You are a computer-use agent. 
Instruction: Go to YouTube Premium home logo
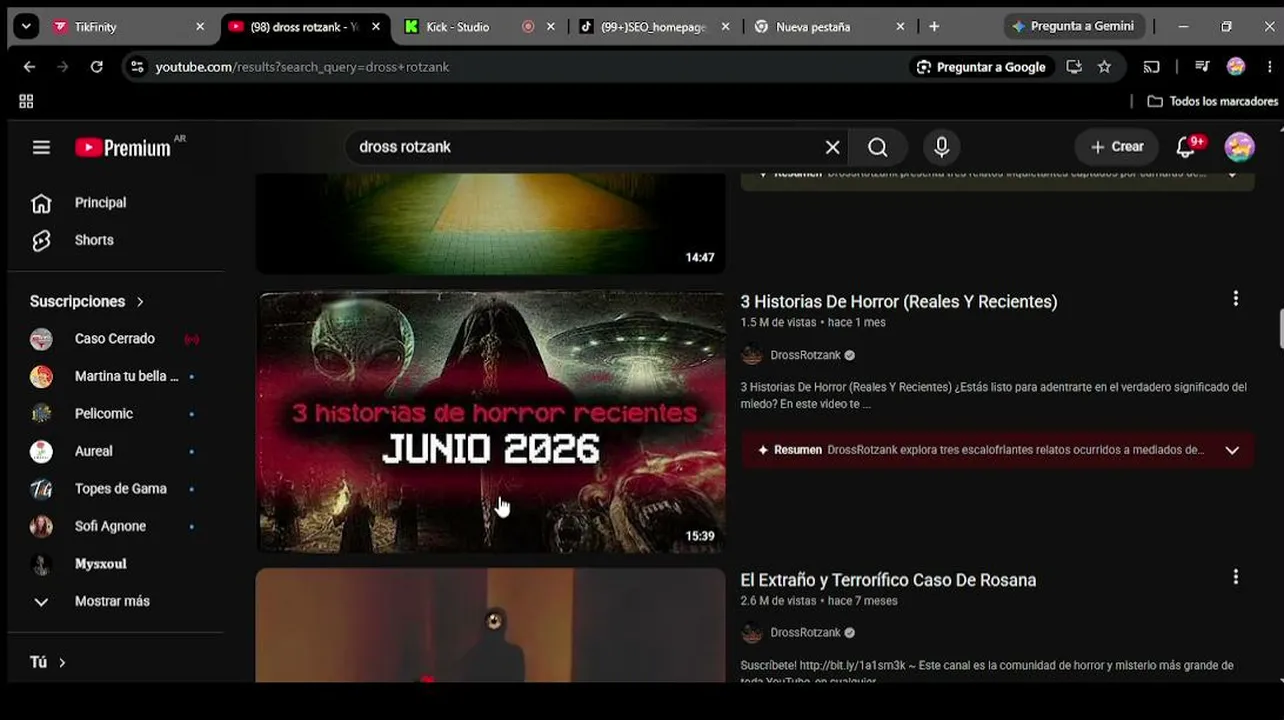pyautogui.click(x=123, y=148)
